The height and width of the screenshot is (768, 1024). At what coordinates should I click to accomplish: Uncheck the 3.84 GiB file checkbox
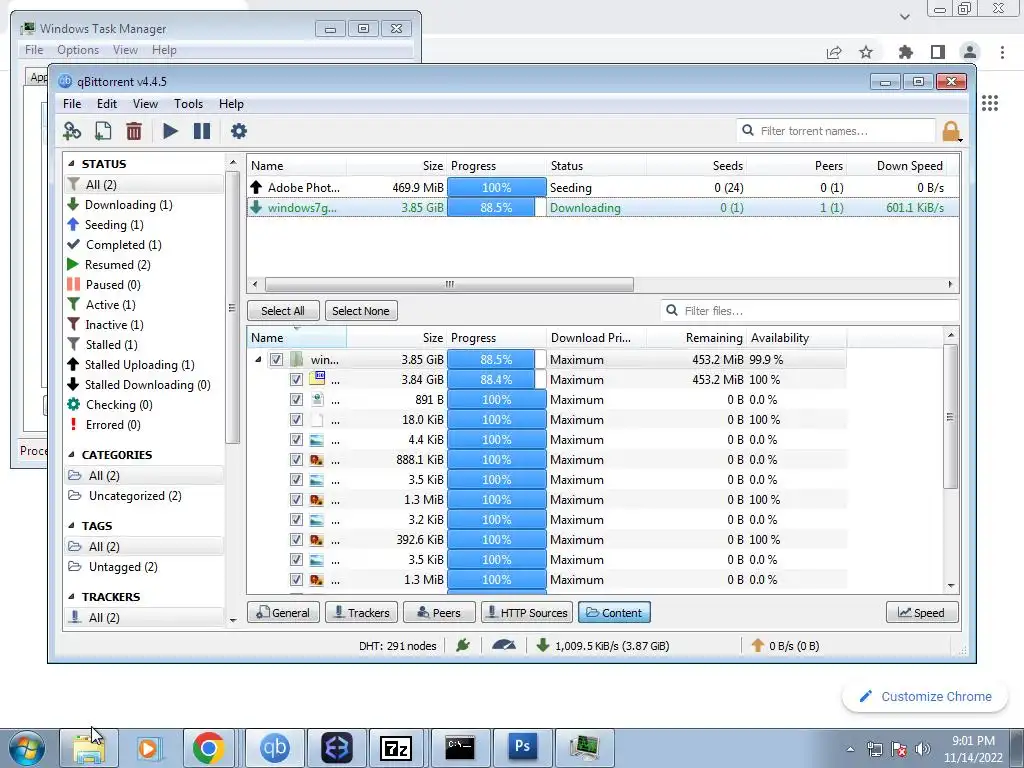(x=296, y=379)
